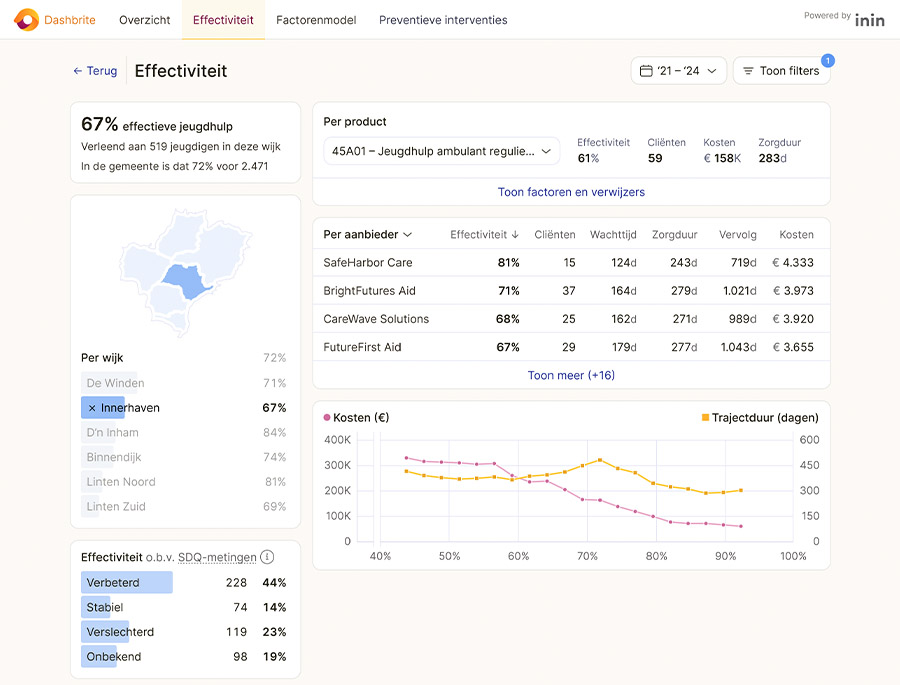Show more providers with Toon meer (+16)
Viewport: 900px width, 685px height.
(x=571, y=375)
